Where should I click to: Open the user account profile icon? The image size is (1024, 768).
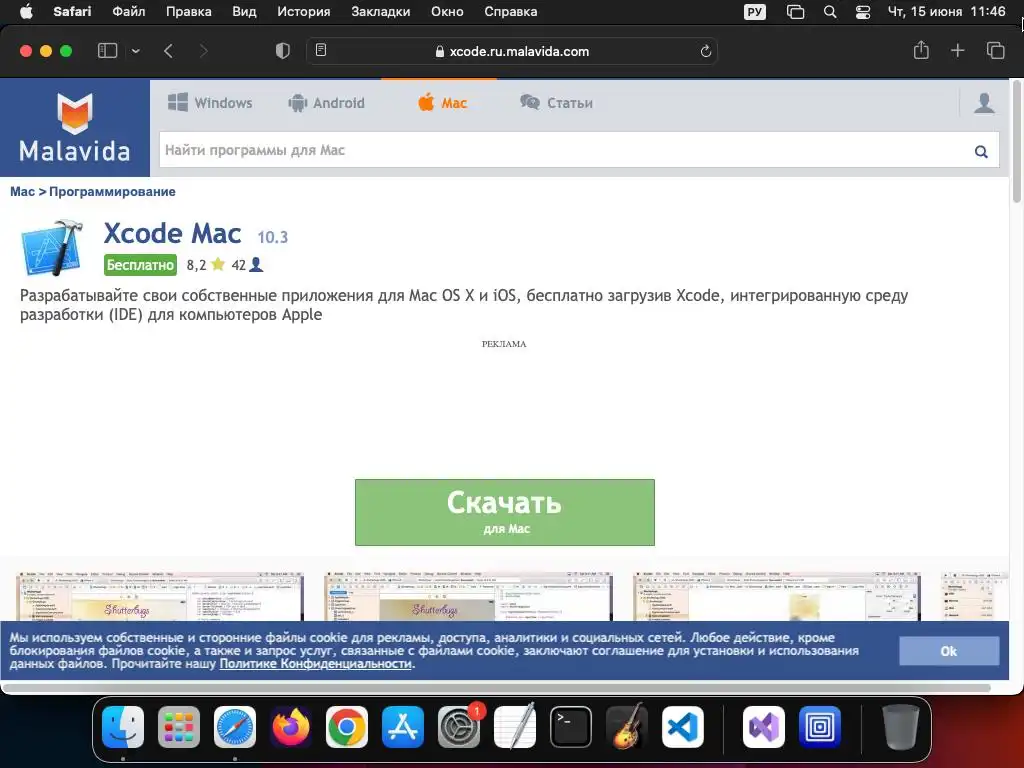pyautogui.click(x=984, y=103)
